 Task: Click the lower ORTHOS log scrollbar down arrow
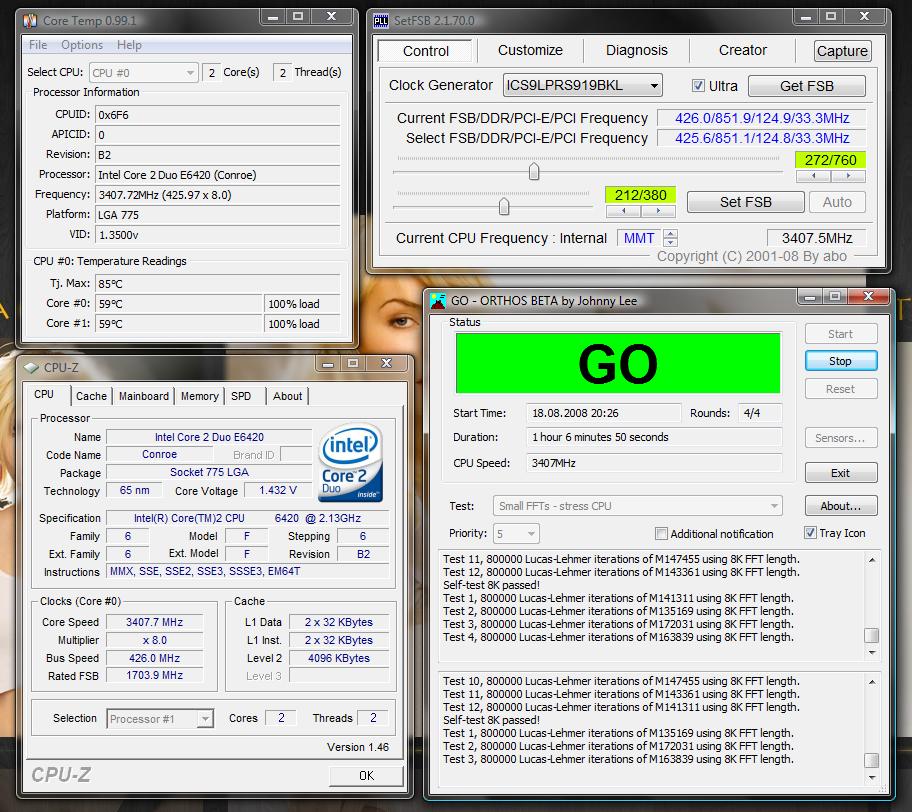click(872, 778)
